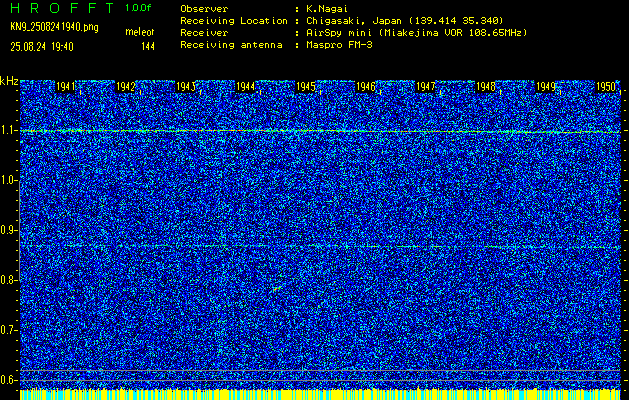Click the HROFFT program title
Viewport: 629px width, 400px height.
tap(62, 8)
